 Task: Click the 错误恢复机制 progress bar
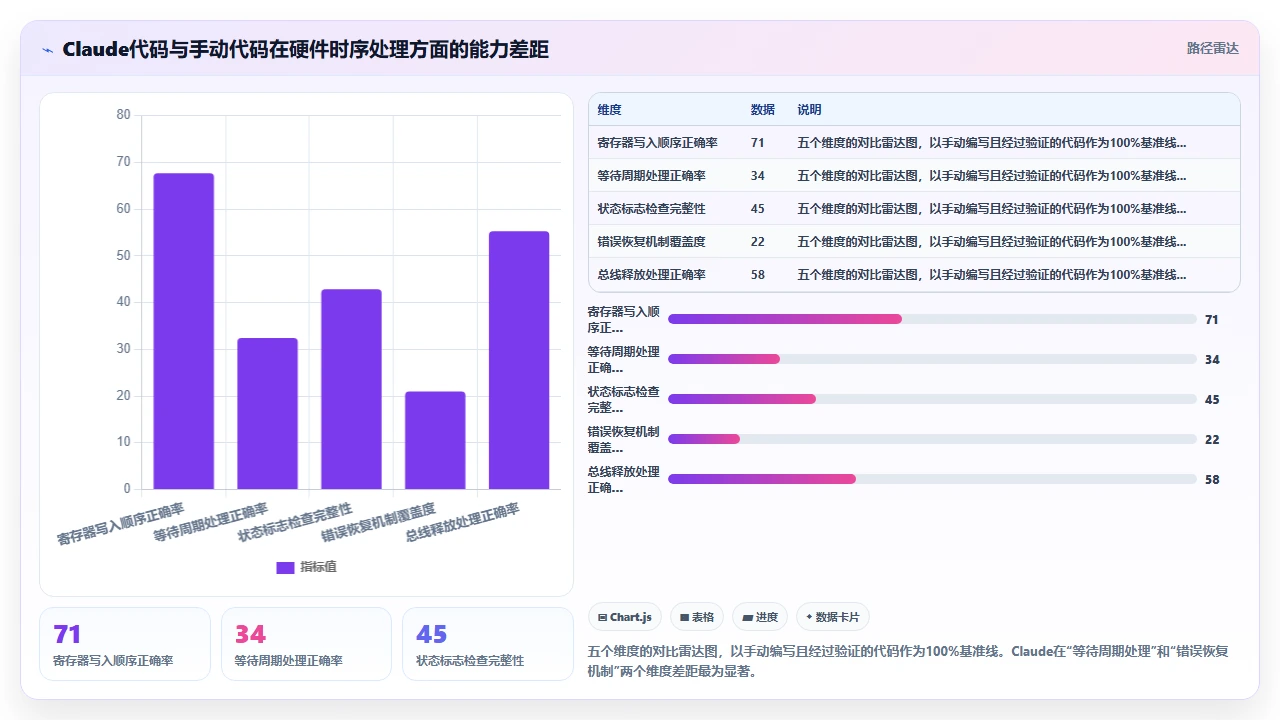(932, 439)
